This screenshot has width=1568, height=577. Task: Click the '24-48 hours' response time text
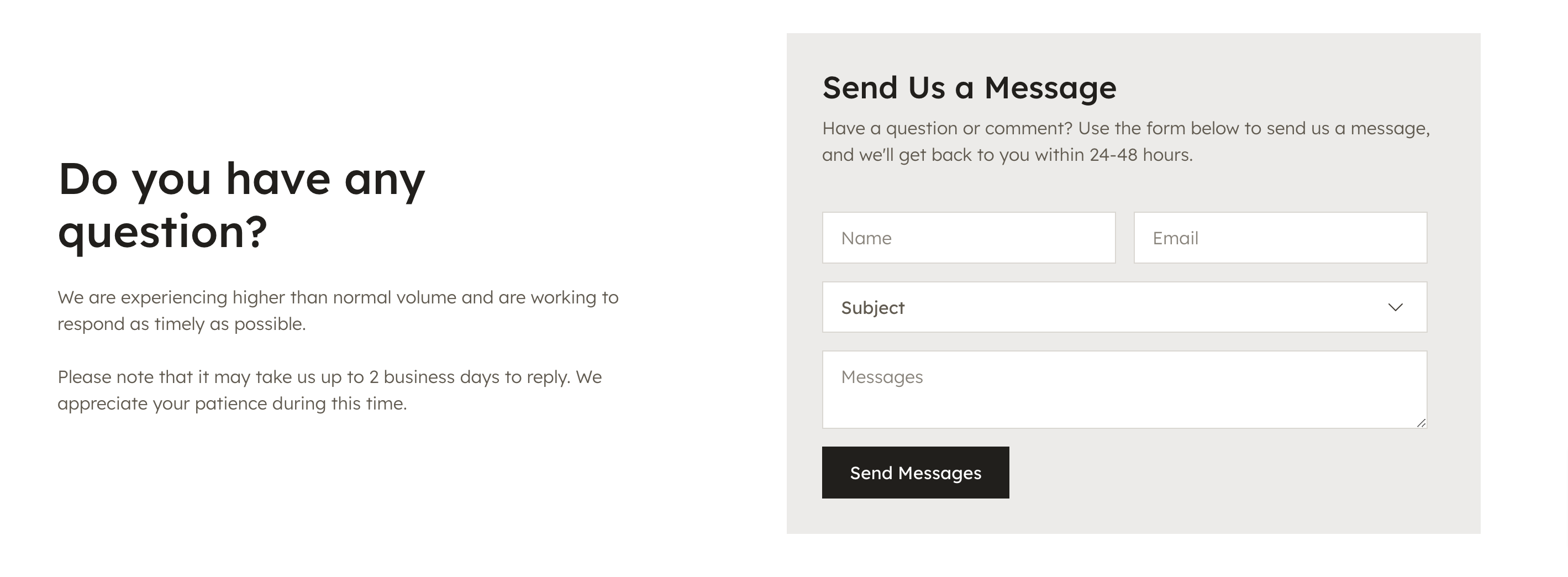1140,155
